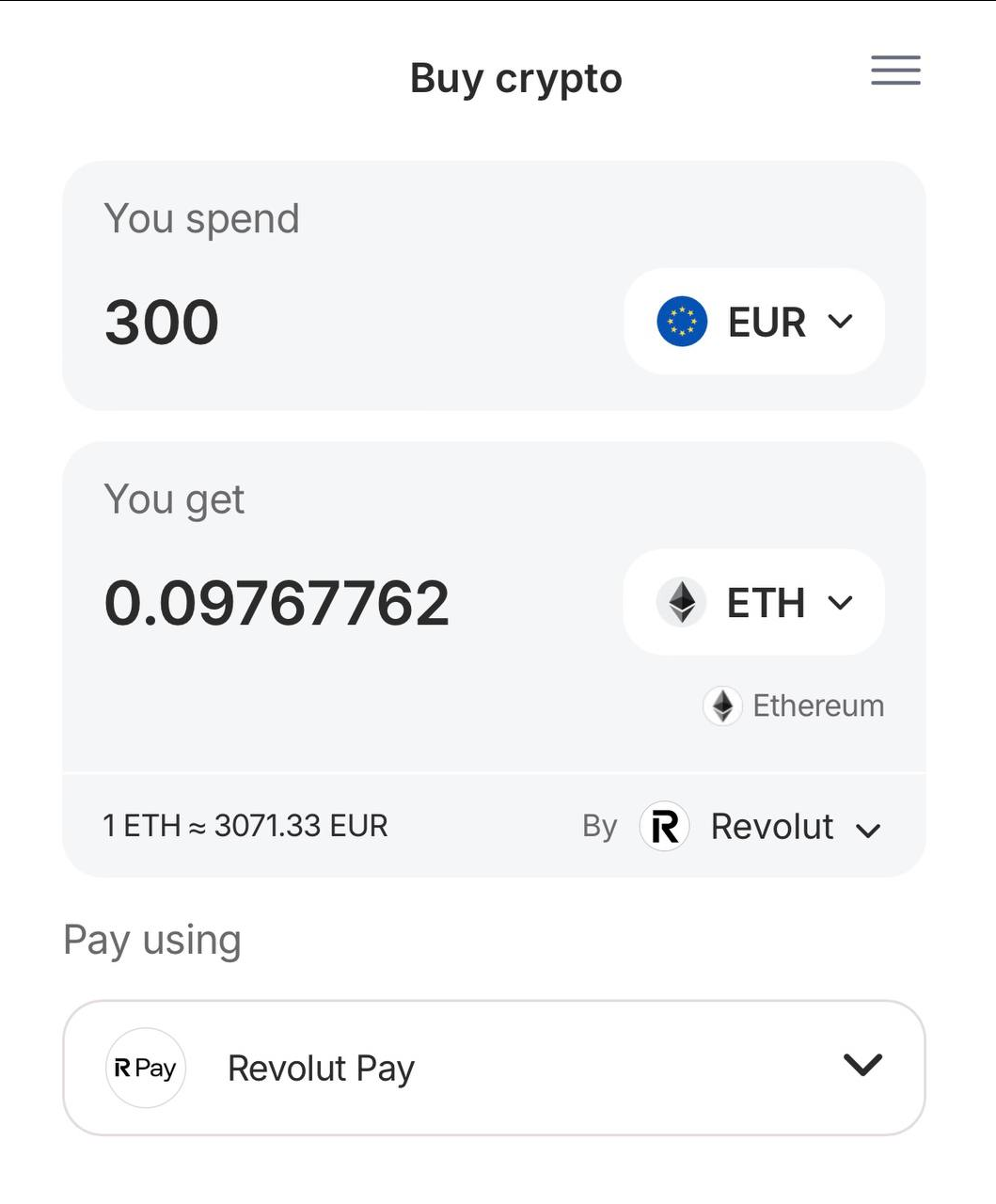The image size is (996, 1204).
Task: Click the received amount 0.09767762
Action: click(277, 603)
